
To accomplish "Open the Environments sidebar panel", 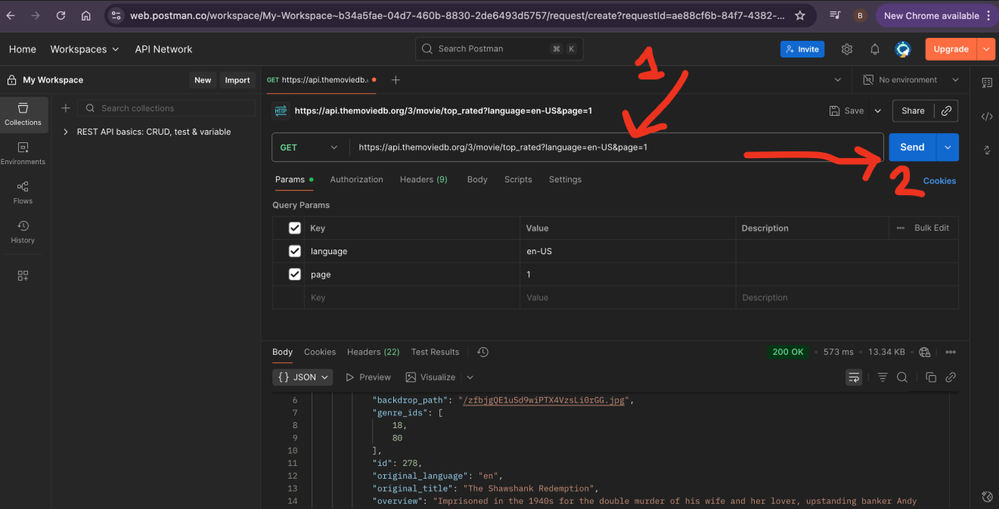I will click(22, 153).
